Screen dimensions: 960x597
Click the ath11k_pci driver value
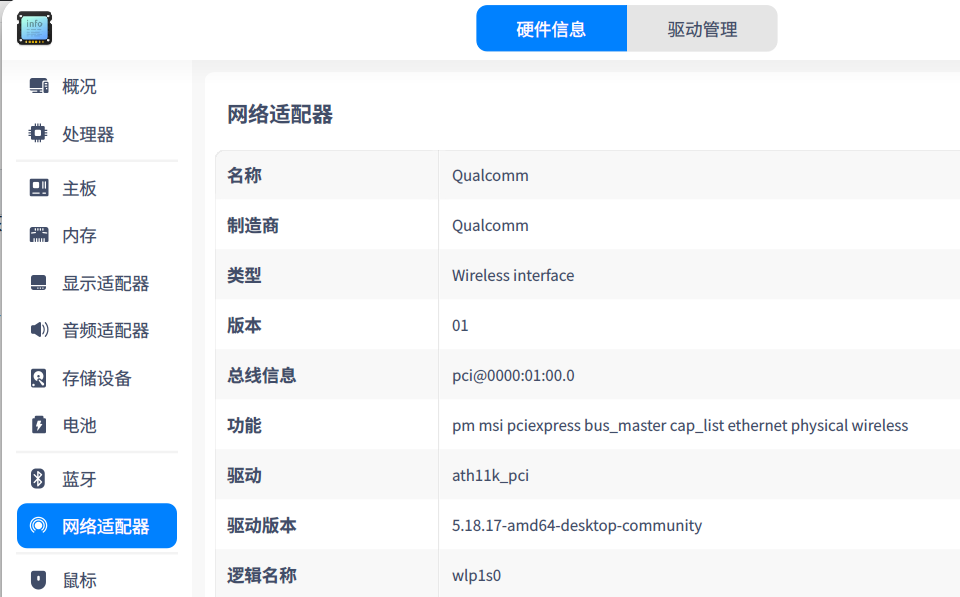pyautogui.click(x=490, y=476)
